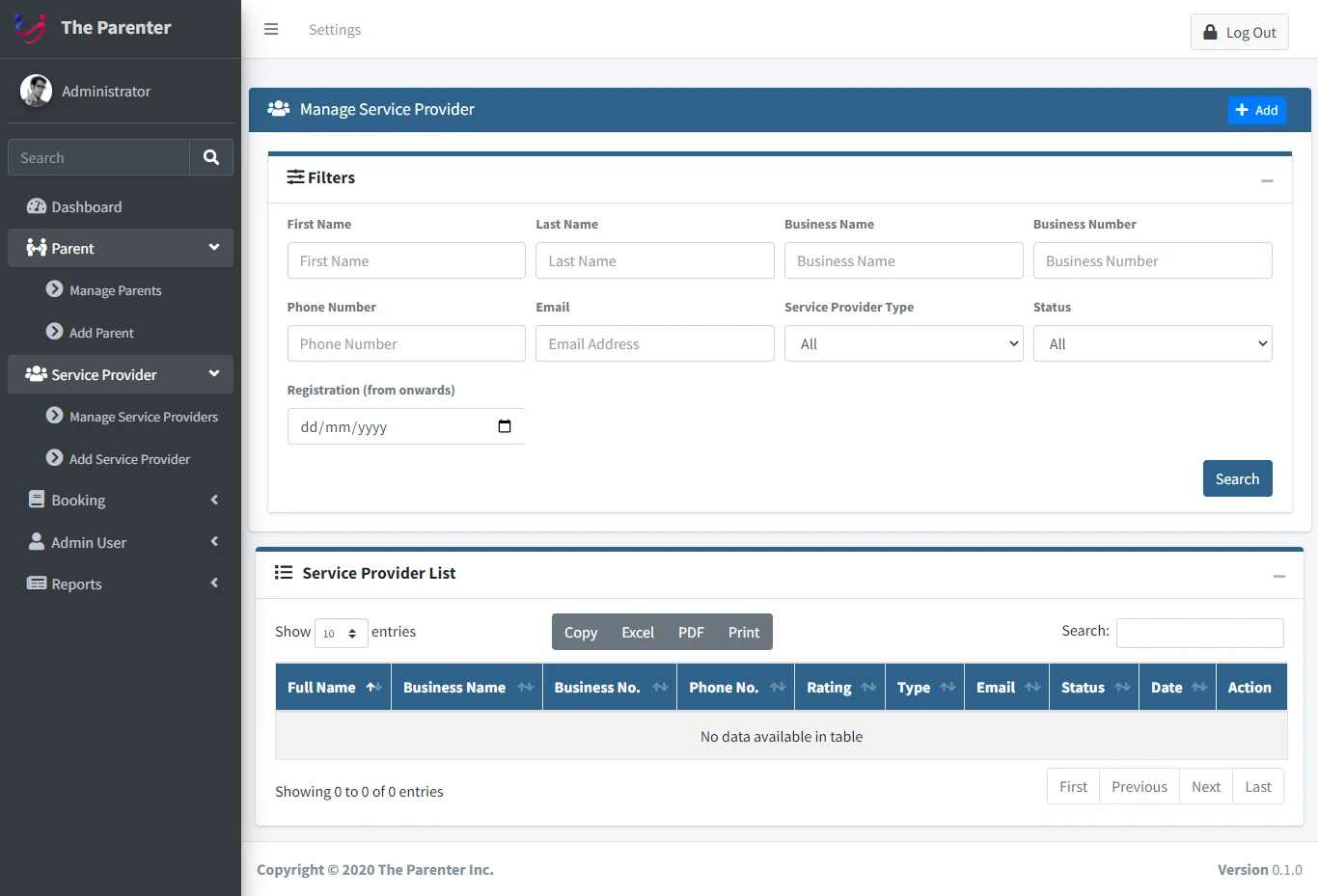1318x896 pixels.
Task: Click the sidebar search magnifier icon
Action: pos(211,157)
